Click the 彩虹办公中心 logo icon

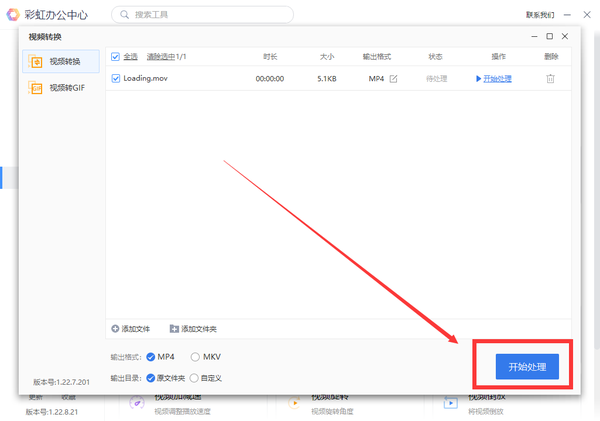(x=13, y=14)
